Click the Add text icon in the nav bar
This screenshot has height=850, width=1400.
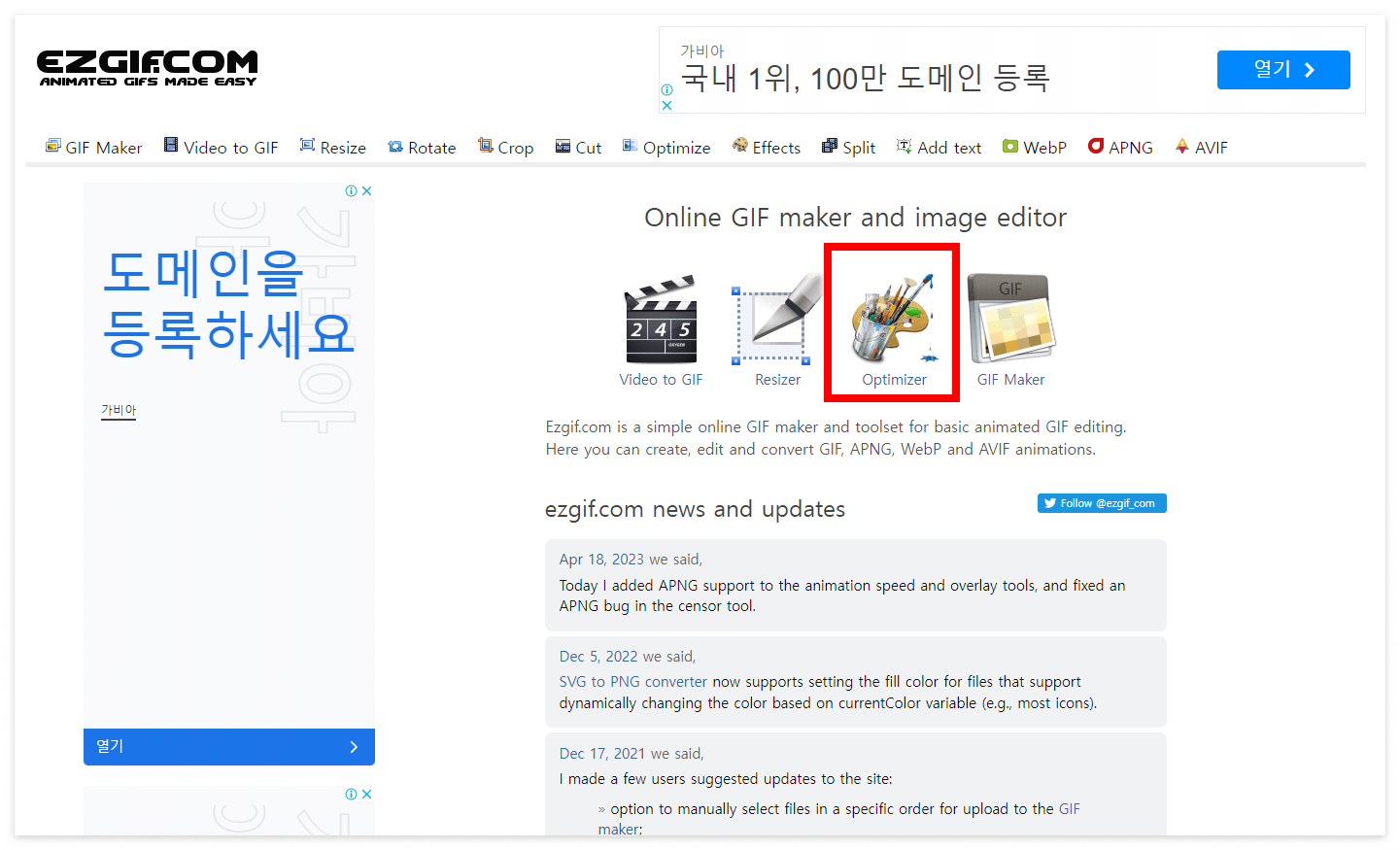pyautogui.click(x=904, y=146)
